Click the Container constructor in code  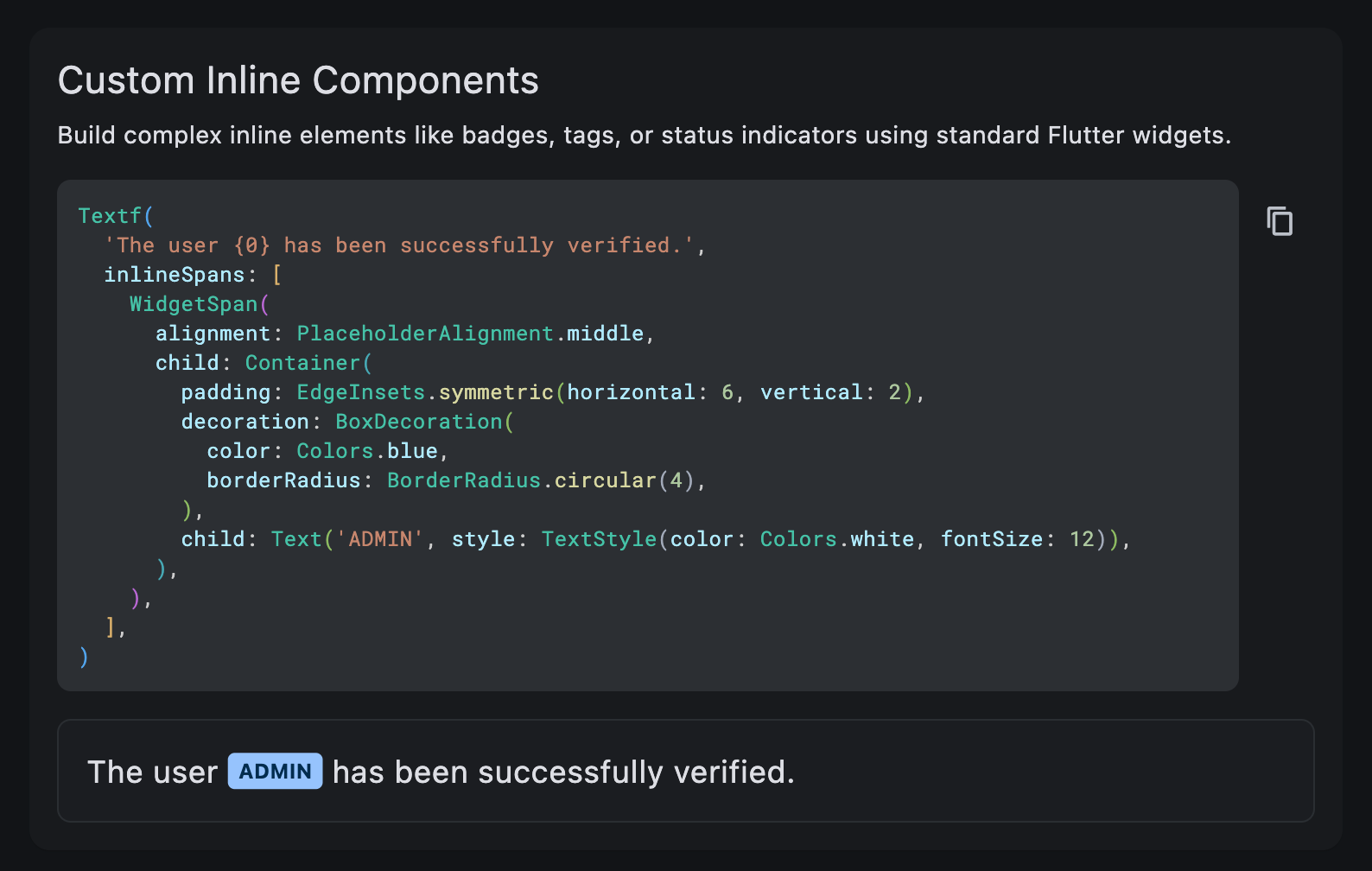coord(302,363)
